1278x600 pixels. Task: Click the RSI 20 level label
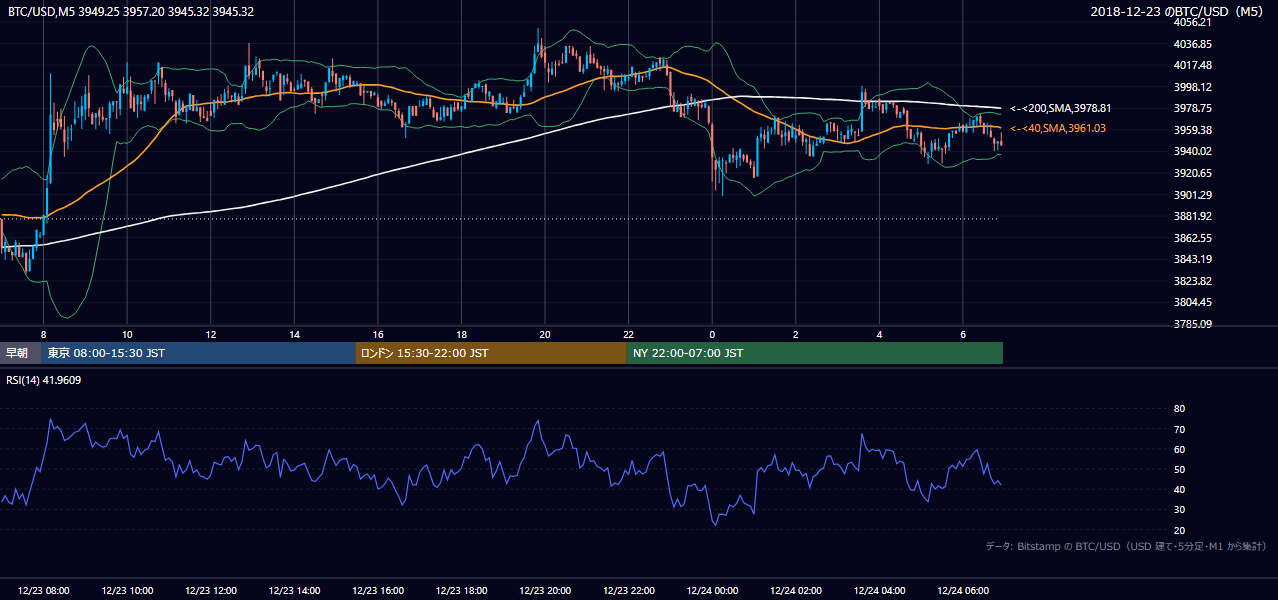1180,530
